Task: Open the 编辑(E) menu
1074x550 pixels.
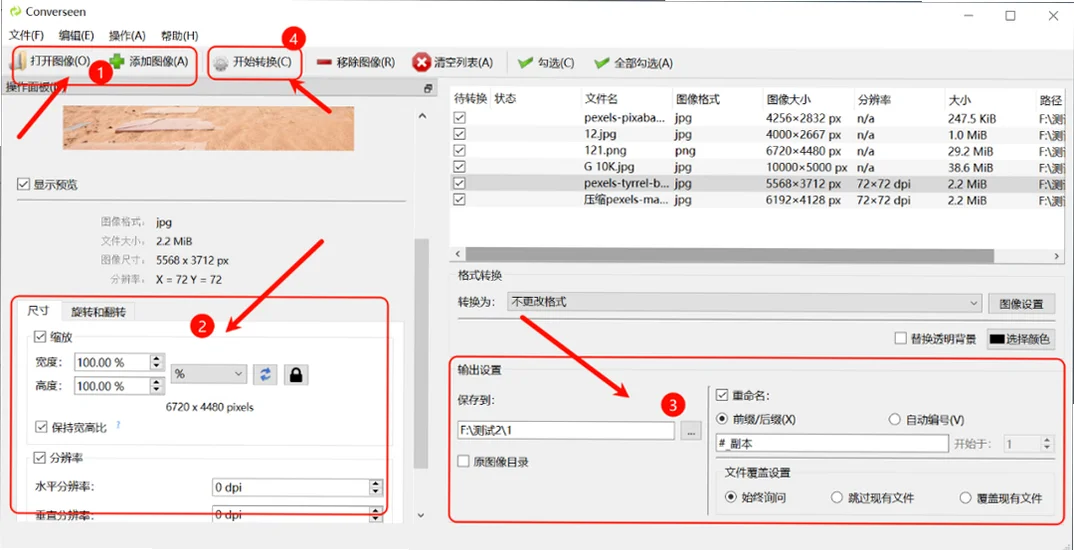Action: click(76, 36)
